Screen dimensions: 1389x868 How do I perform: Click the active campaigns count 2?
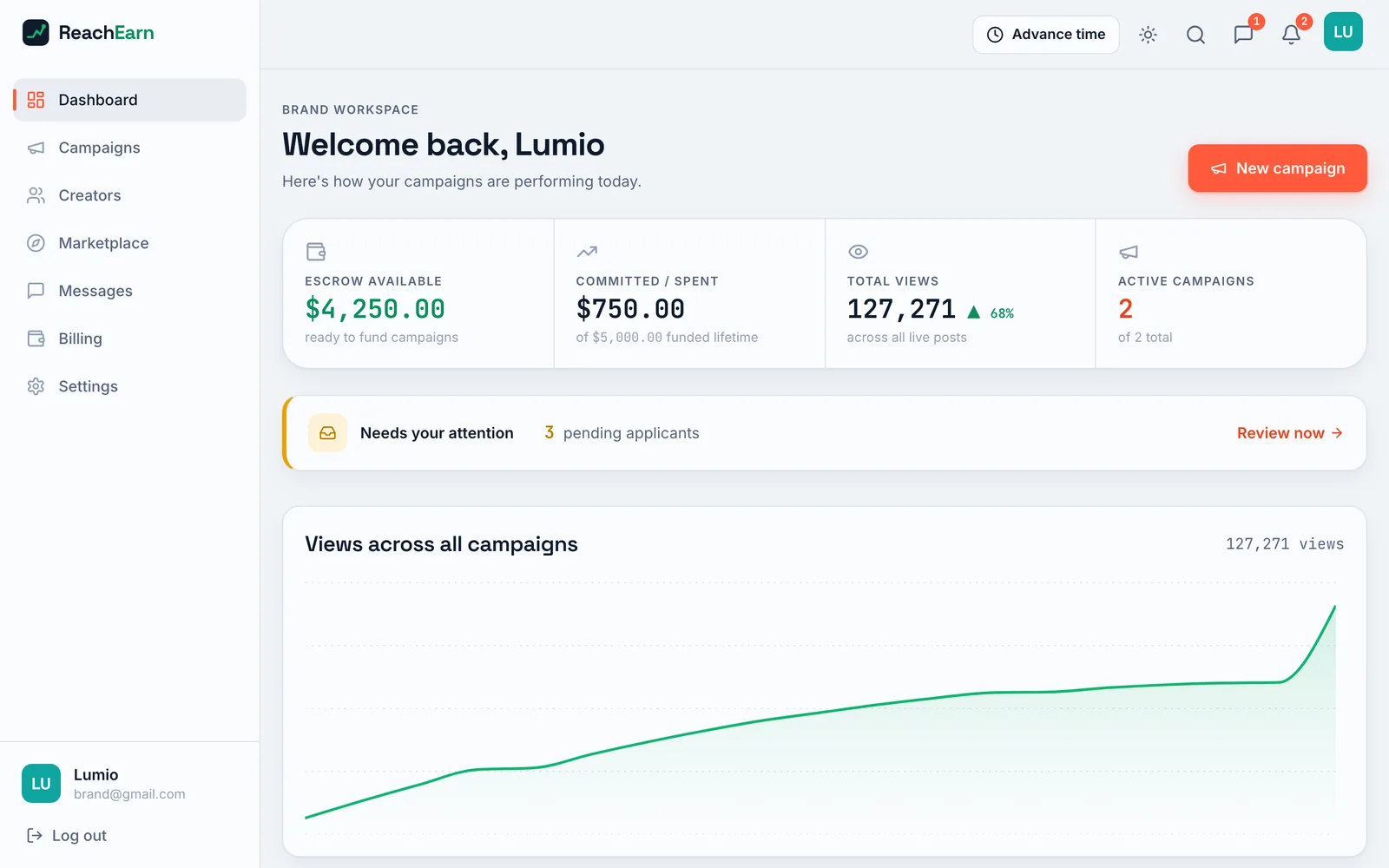(x=1125, y=309)
